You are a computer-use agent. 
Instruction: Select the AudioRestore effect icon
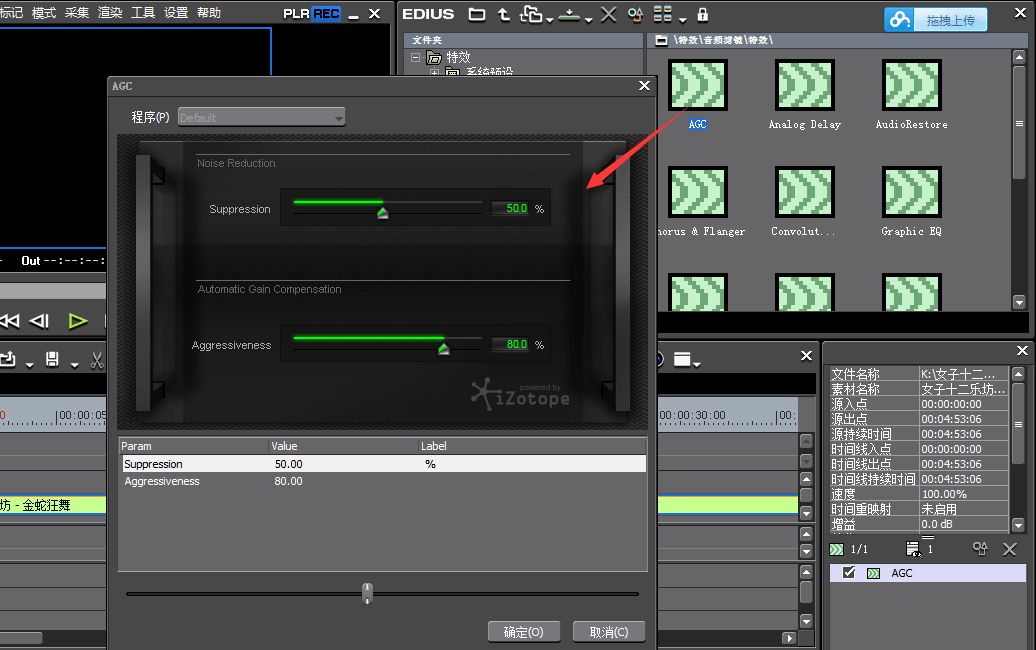[912, 85]
